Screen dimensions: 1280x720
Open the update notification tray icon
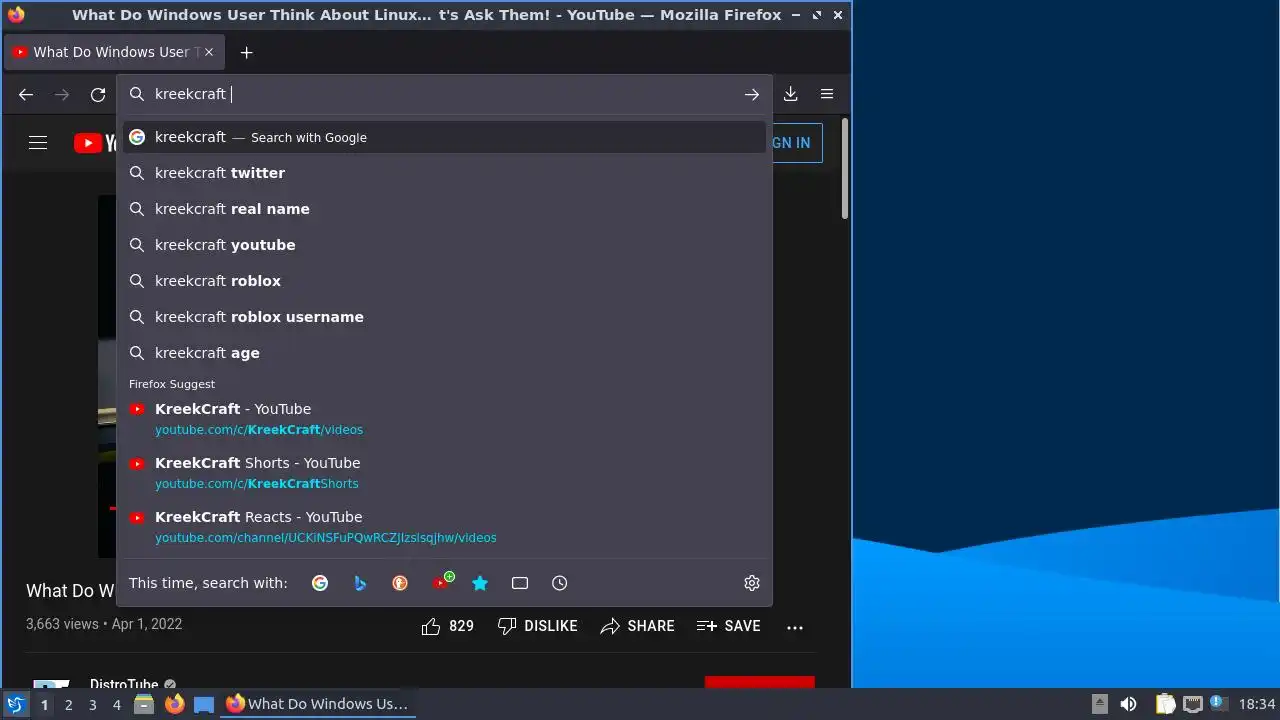[1218, 703]
